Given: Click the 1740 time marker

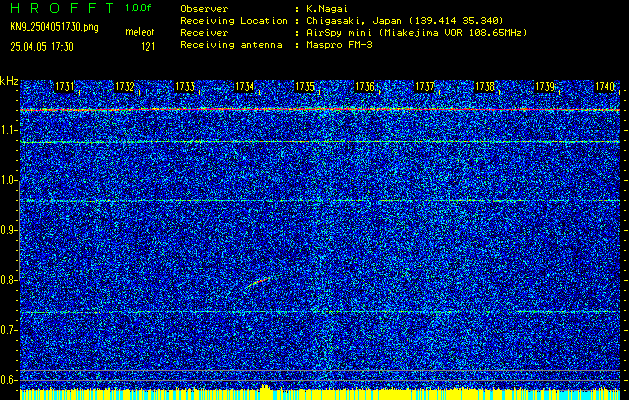Looking at the screenshot, I should click(605, 87).
